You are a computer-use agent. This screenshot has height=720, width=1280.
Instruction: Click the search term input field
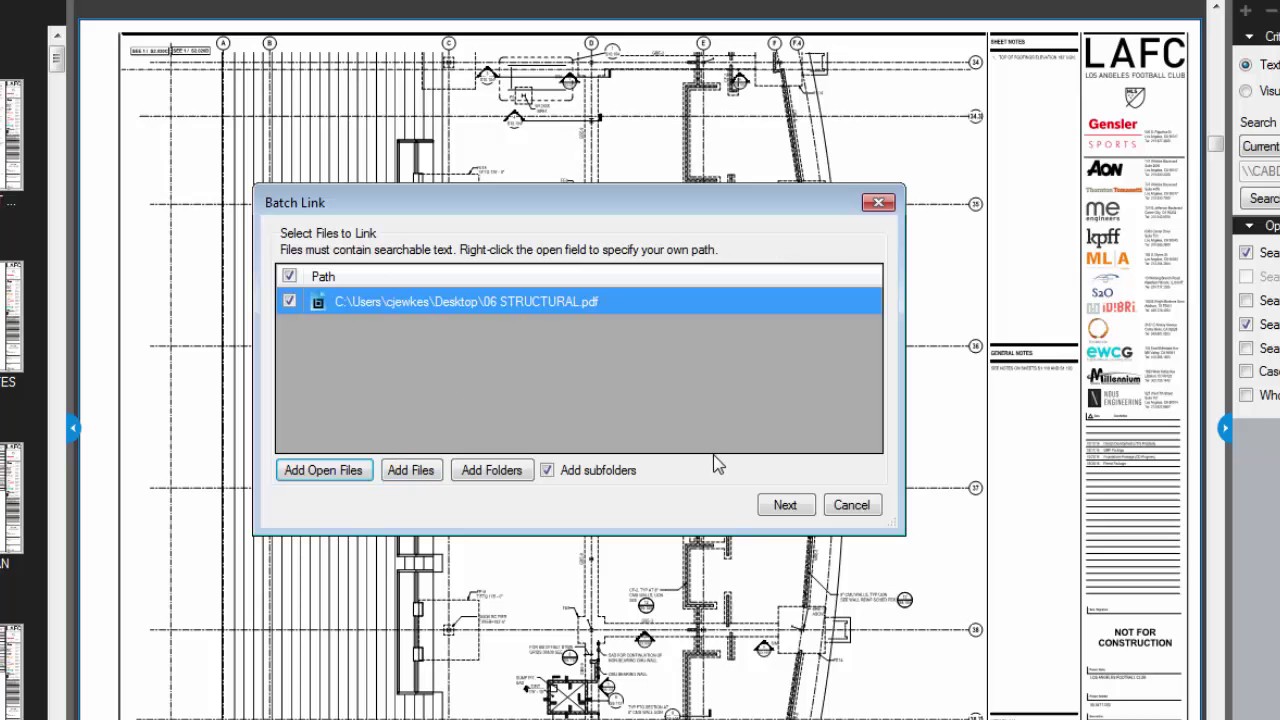(x=1260, y=171)
